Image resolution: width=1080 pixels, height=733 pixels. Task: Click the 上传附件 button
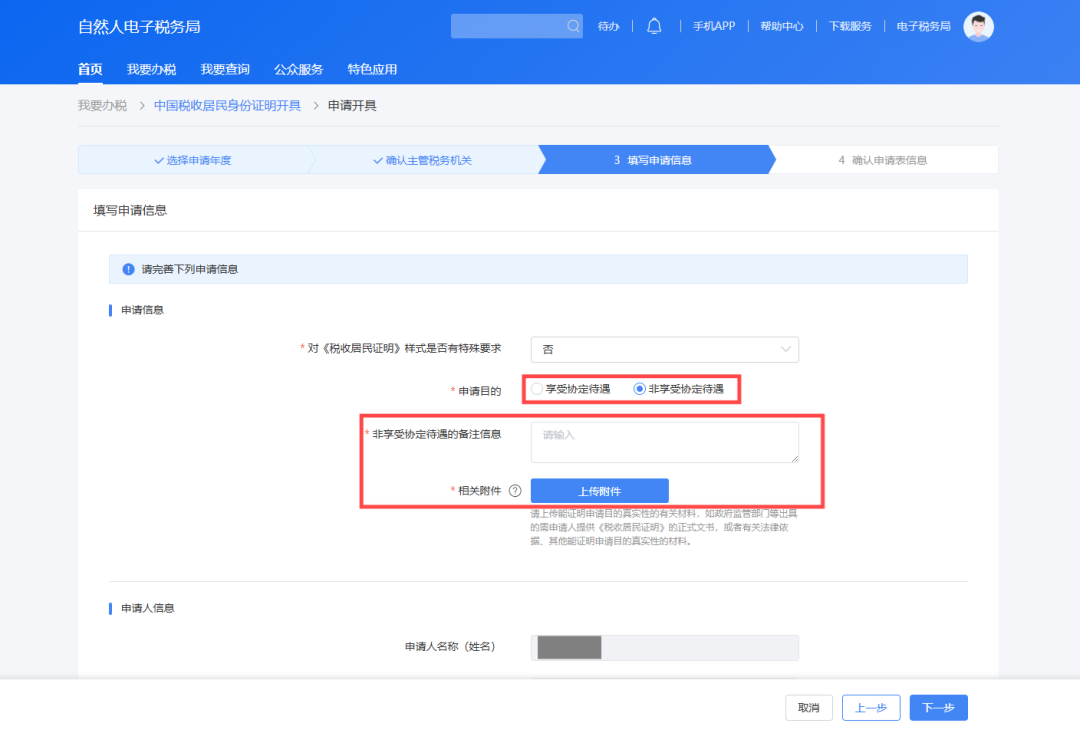point(599,491)
